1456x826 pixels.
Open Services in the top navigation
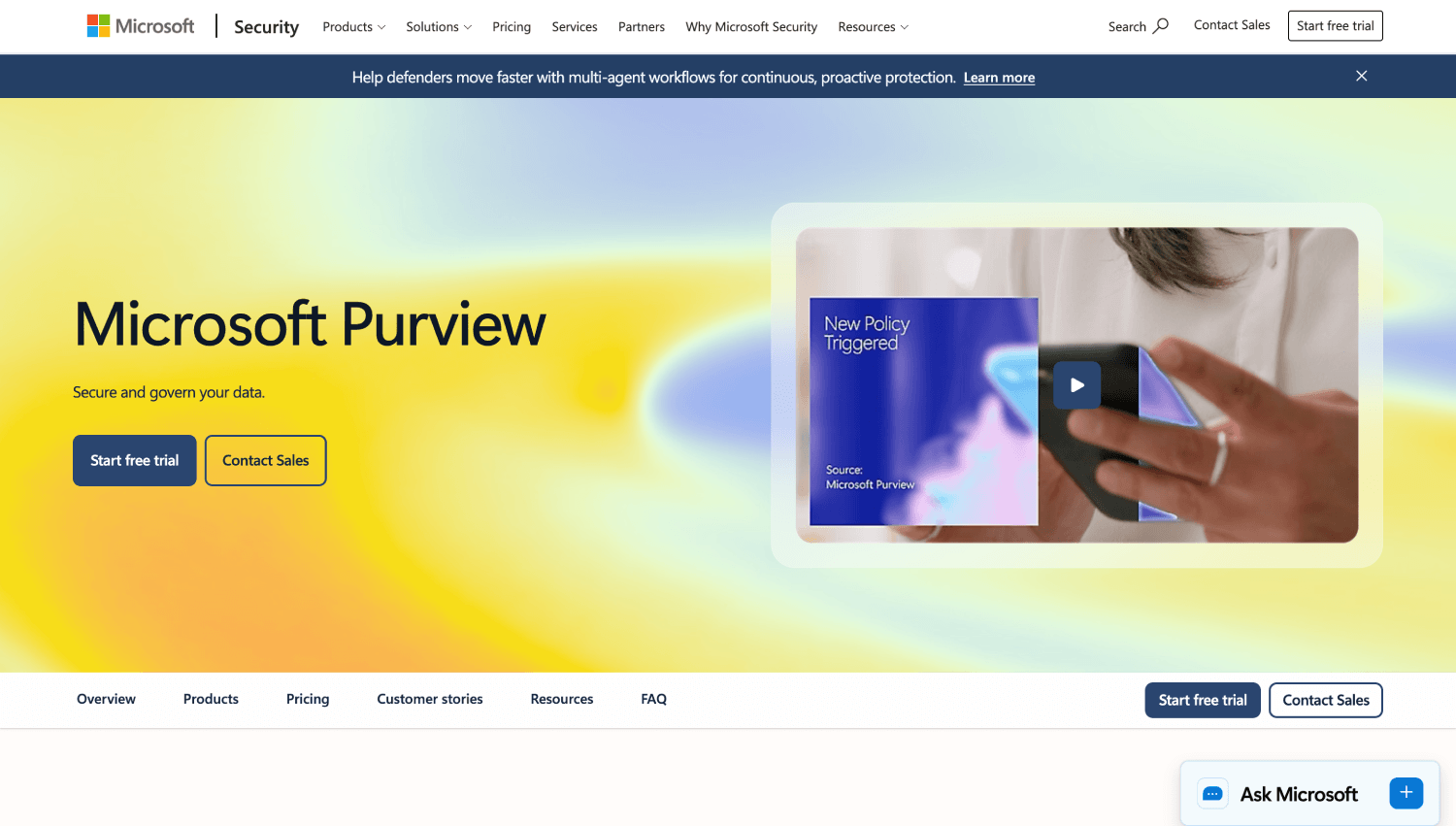[575, 27]
